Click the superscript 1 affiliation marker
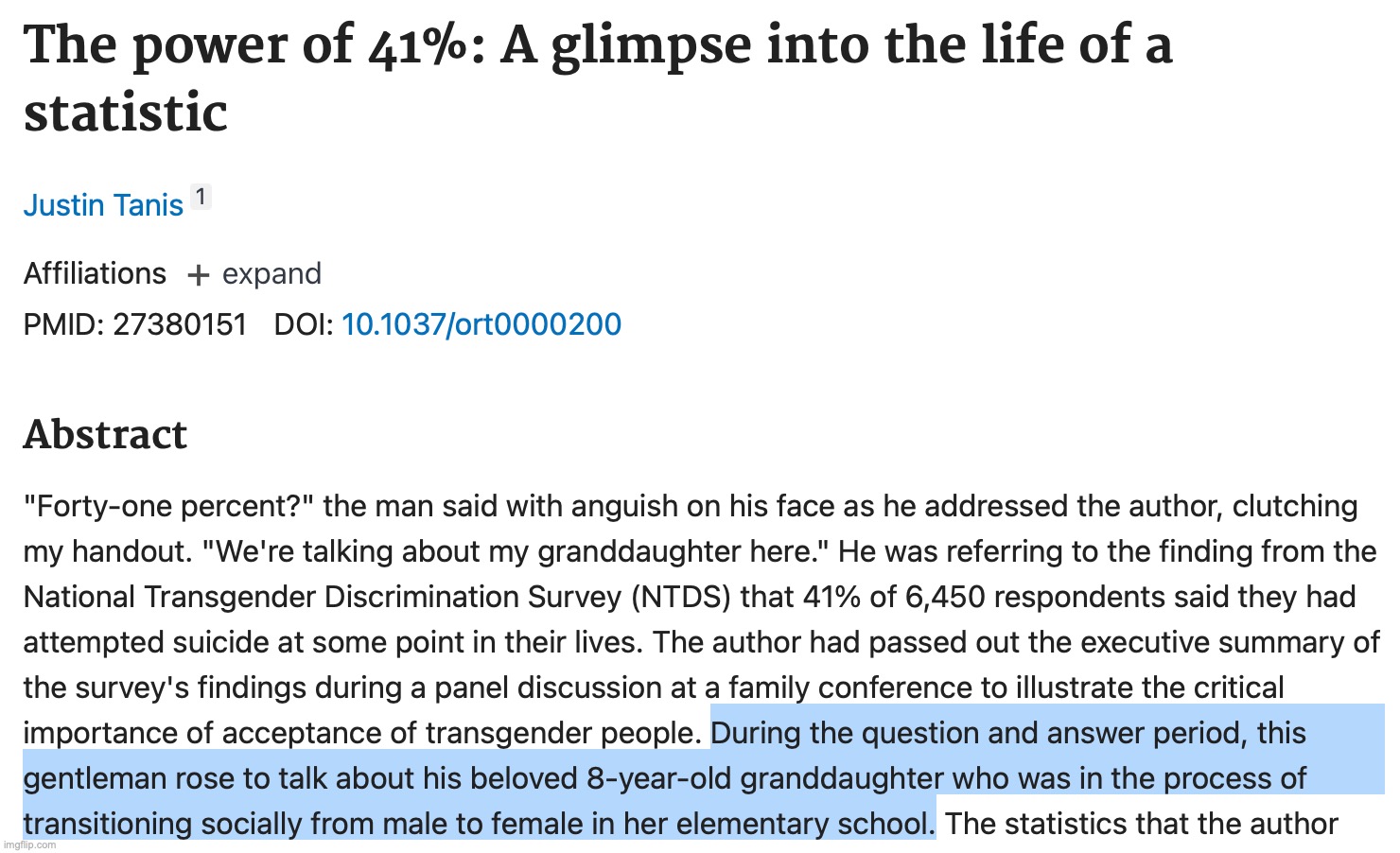The height and width of the screenshot is (853, 1400). tap(201, 198)
